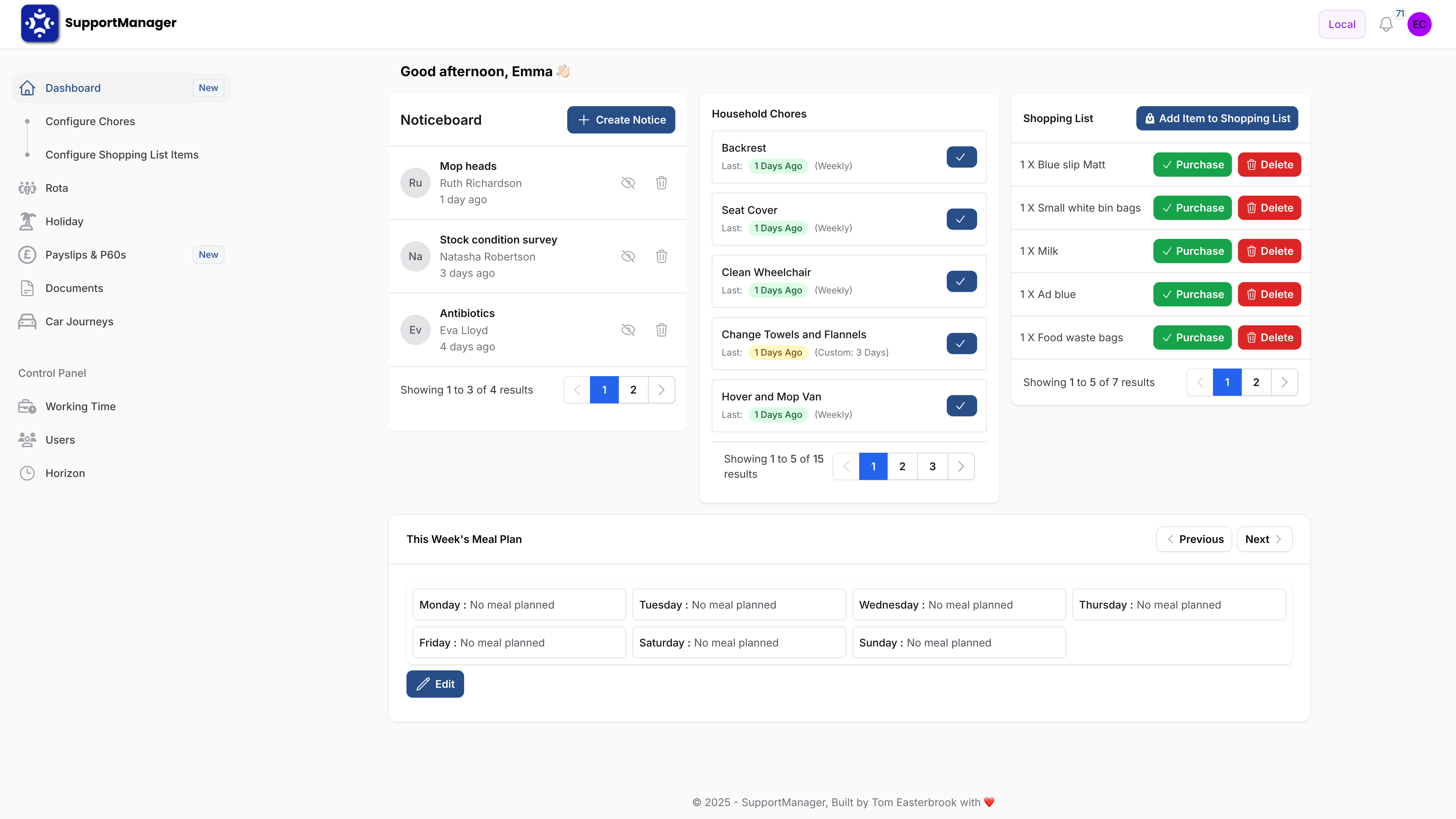Click the Local environment badge
This screenshot has height=819, width=1456.
coord(1342,24)
